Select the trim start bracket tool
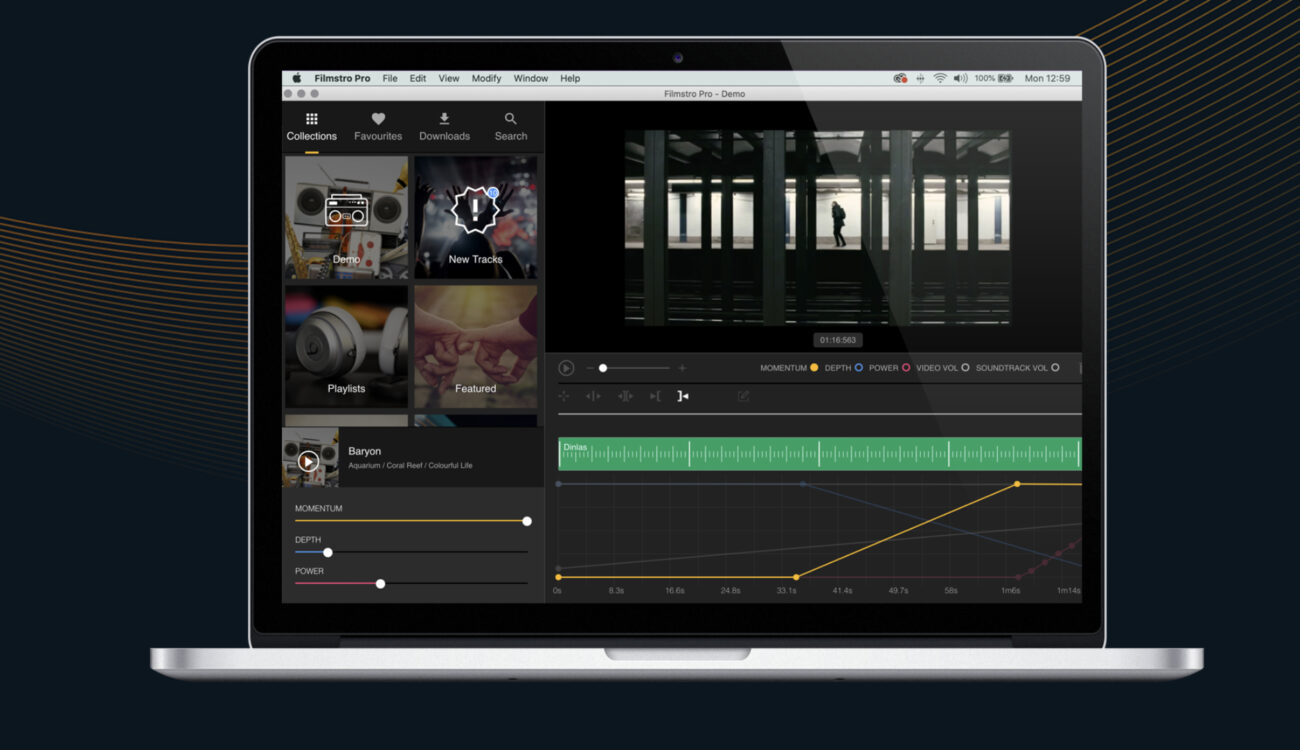Image resolution: width=1300 pixels, height=750 pixels. (x=655, y=396)
